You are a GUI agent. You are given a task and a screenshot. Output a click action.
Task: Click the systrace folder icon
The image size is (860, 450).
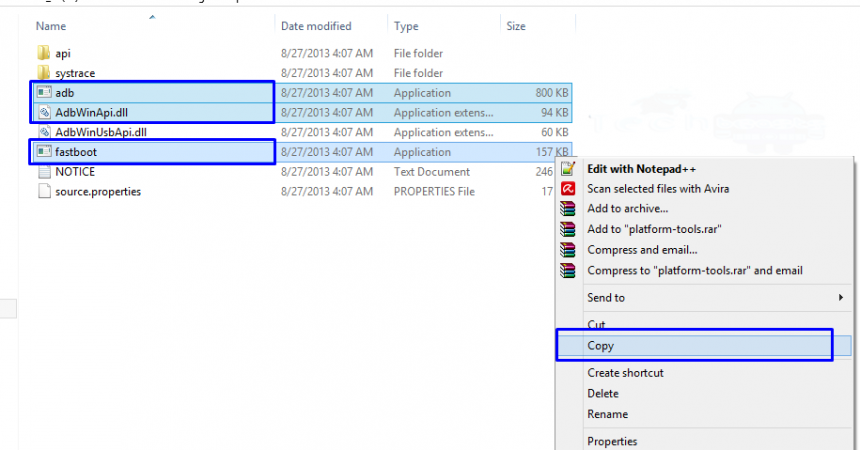coord(44,72)
